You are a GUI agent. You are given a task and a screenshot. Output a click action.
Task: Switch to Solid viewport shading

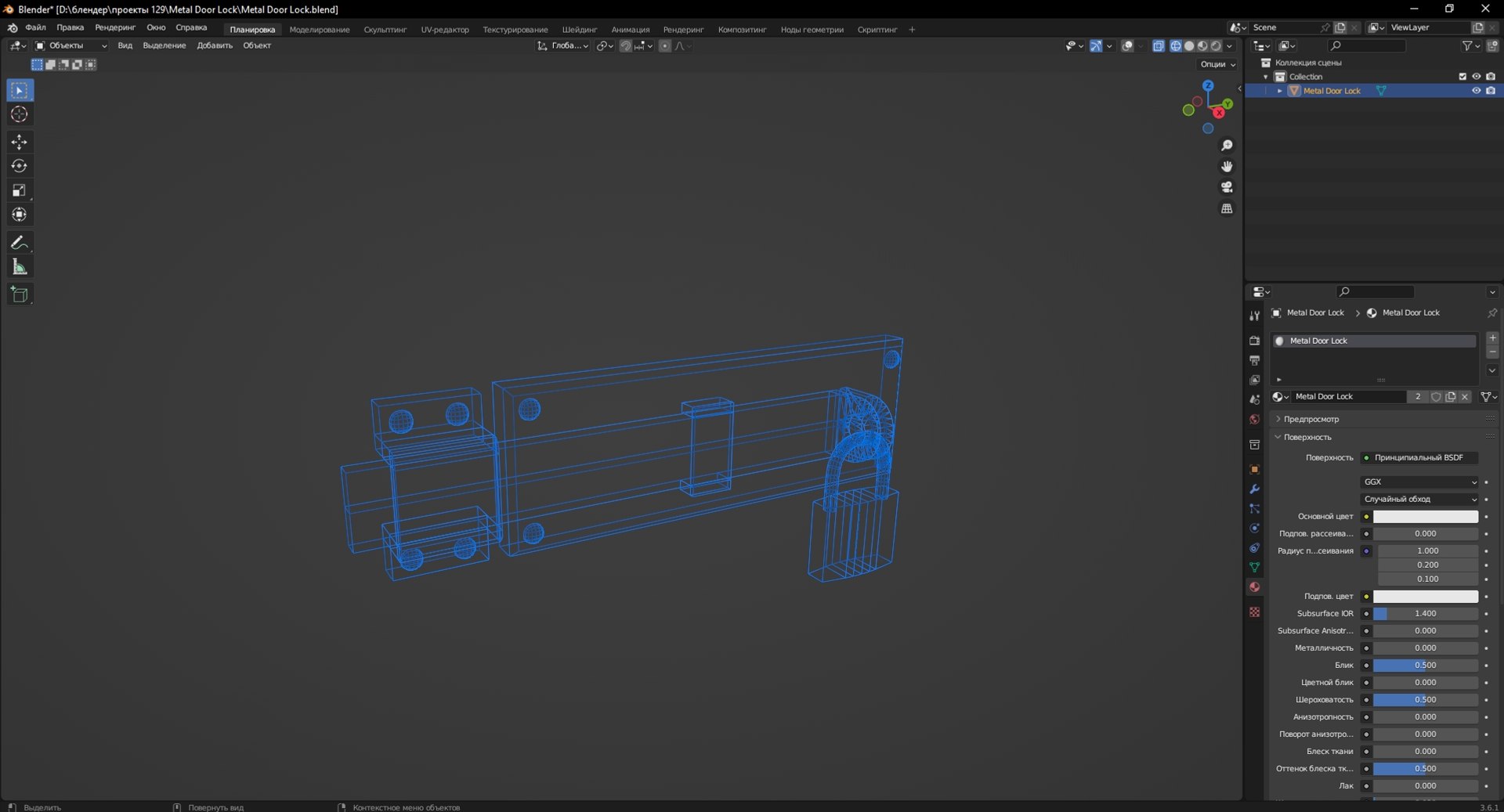(x=1189, y=46)
